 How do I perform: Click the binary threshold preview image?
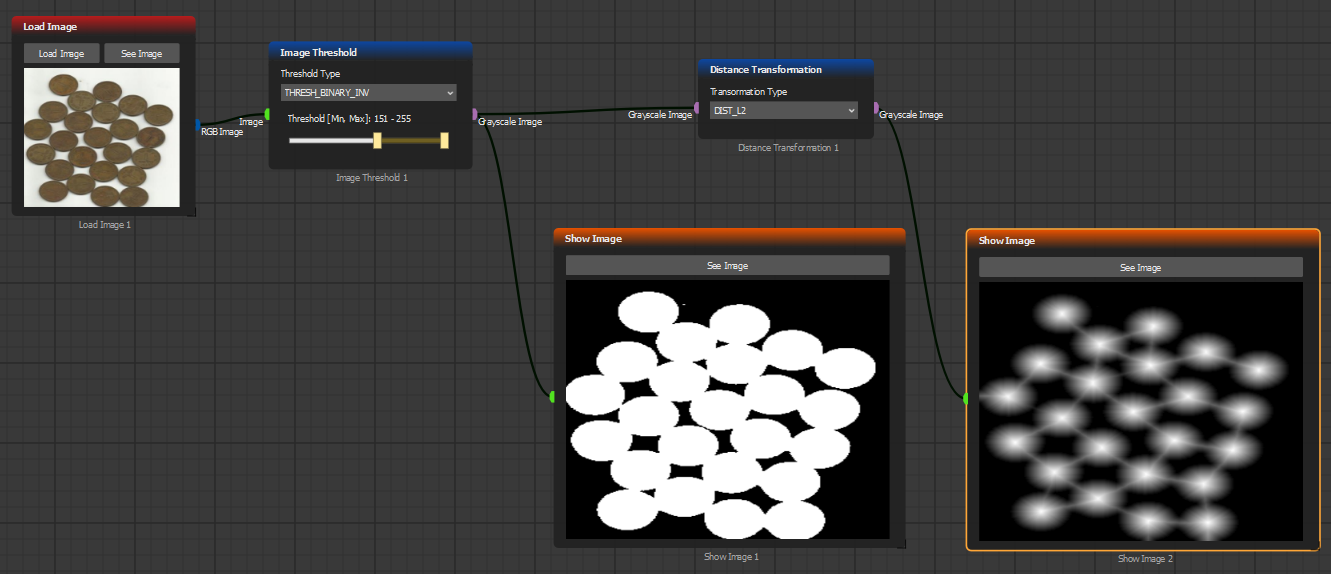point(727,409)
